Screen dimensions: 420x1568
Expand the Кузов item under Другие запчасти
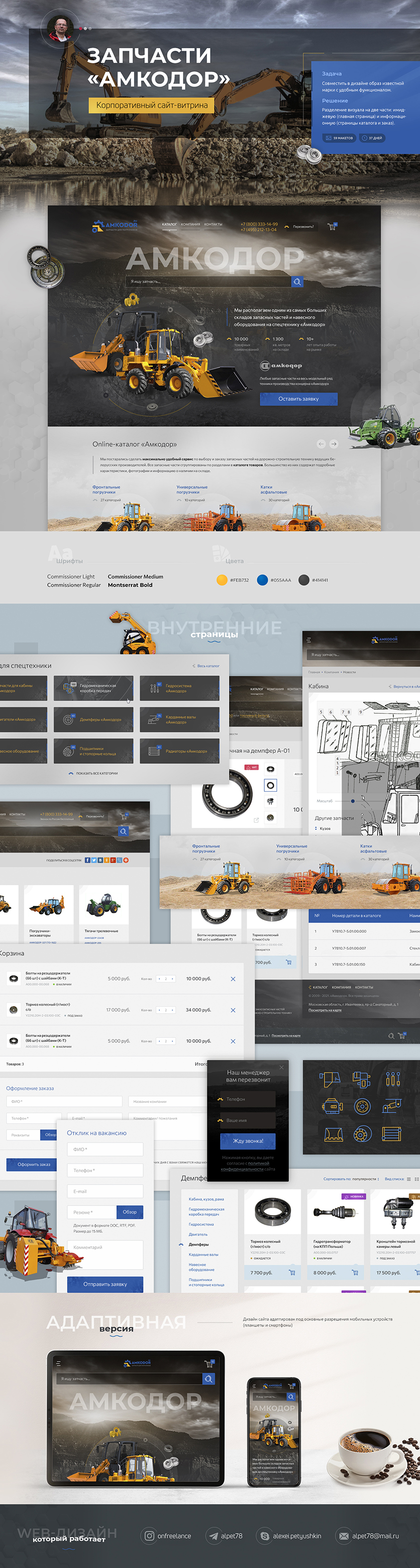(x=322, y=829)
